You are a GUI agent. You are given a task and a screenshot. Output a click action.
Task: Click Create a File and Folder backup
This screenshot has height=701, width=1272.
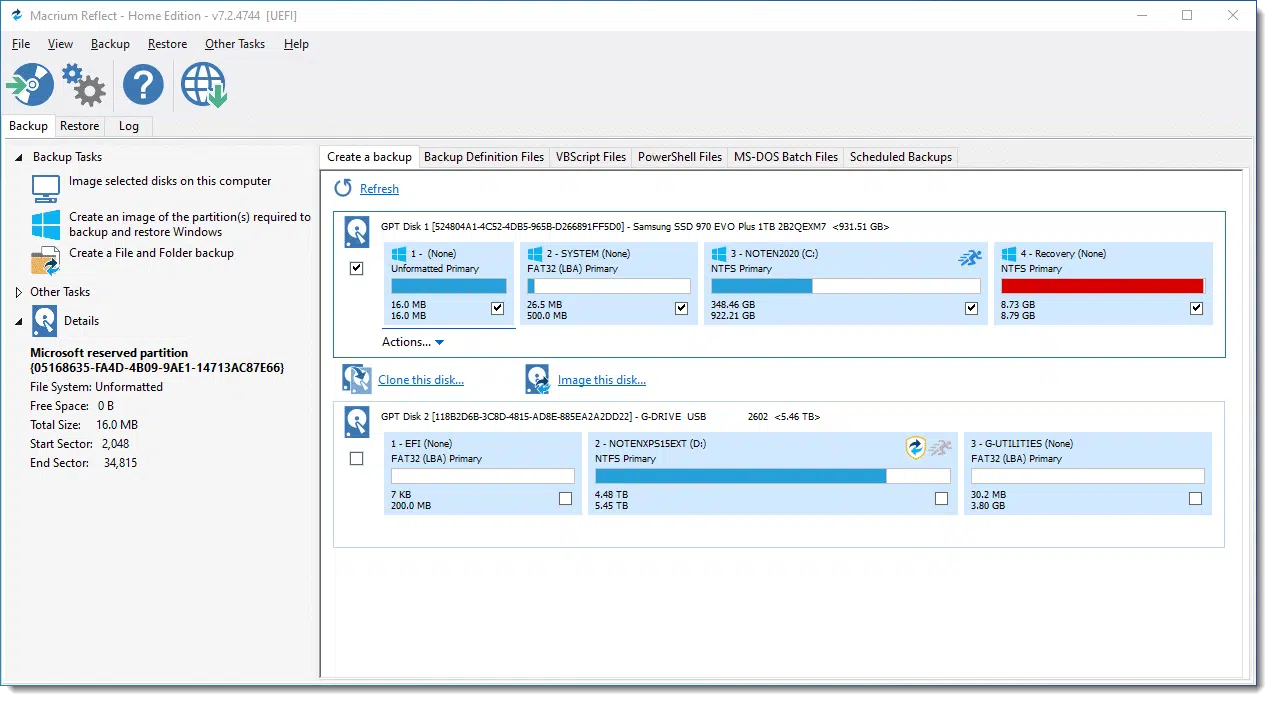coord(151,253)
